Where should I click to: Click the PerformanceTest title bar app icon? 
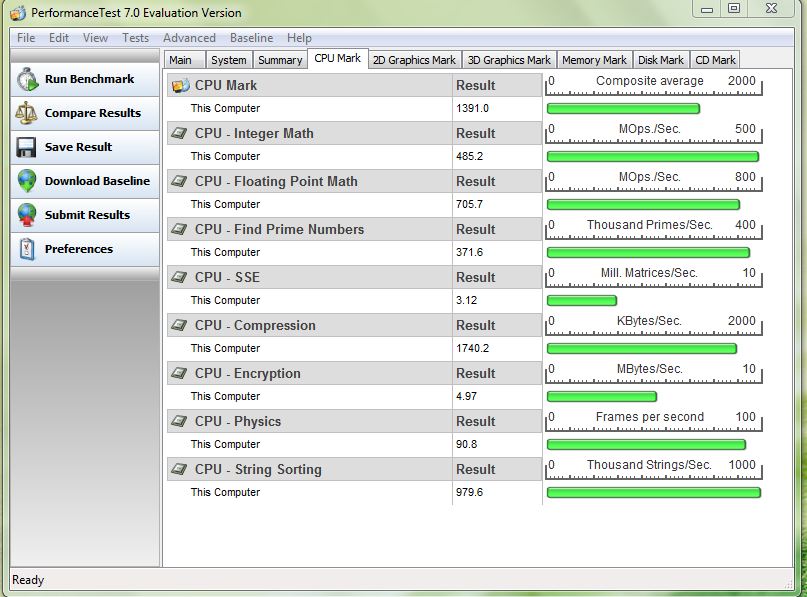18,13
